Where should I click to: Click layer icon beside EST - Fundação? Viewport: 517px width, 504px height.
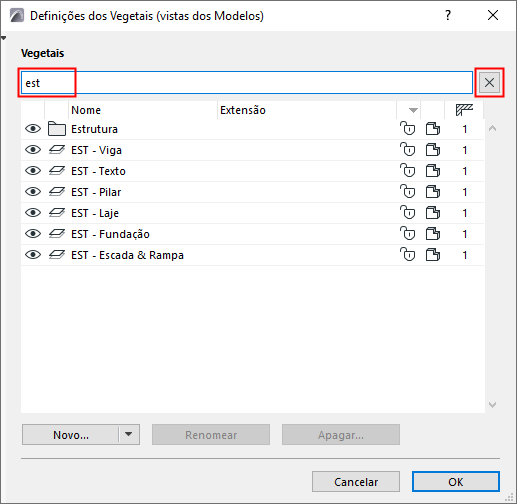tap(57, 234)
